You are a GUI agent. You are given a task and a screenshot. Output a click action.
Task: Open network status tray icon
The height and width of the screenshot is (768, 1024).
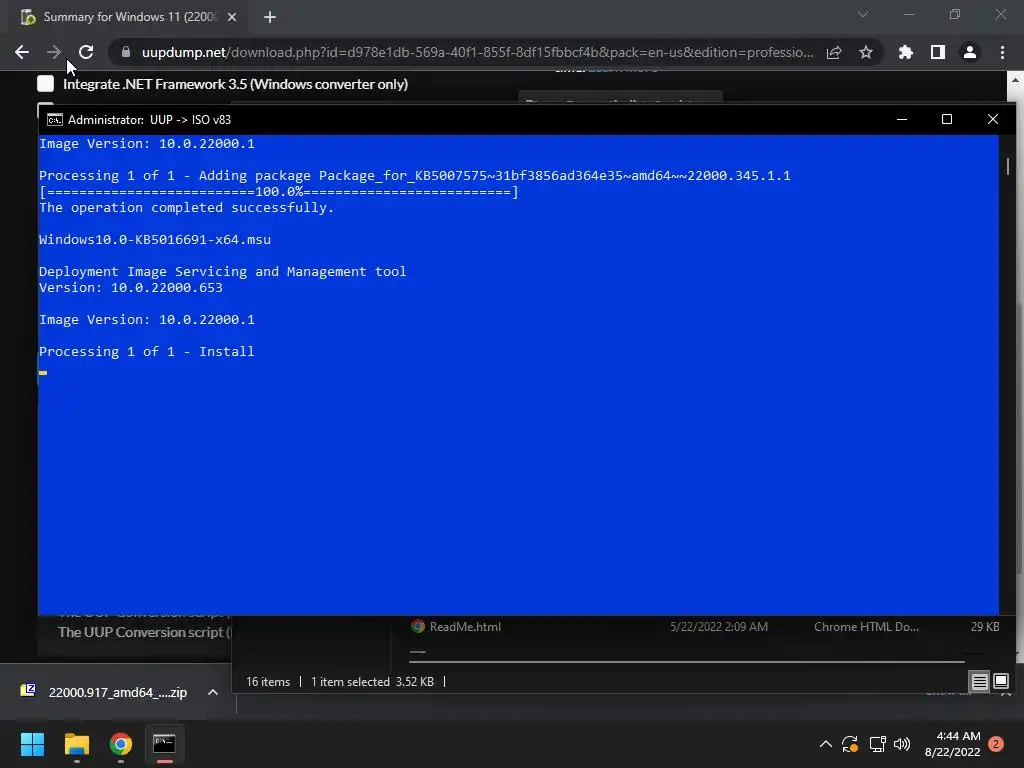(x=877, y=744)
